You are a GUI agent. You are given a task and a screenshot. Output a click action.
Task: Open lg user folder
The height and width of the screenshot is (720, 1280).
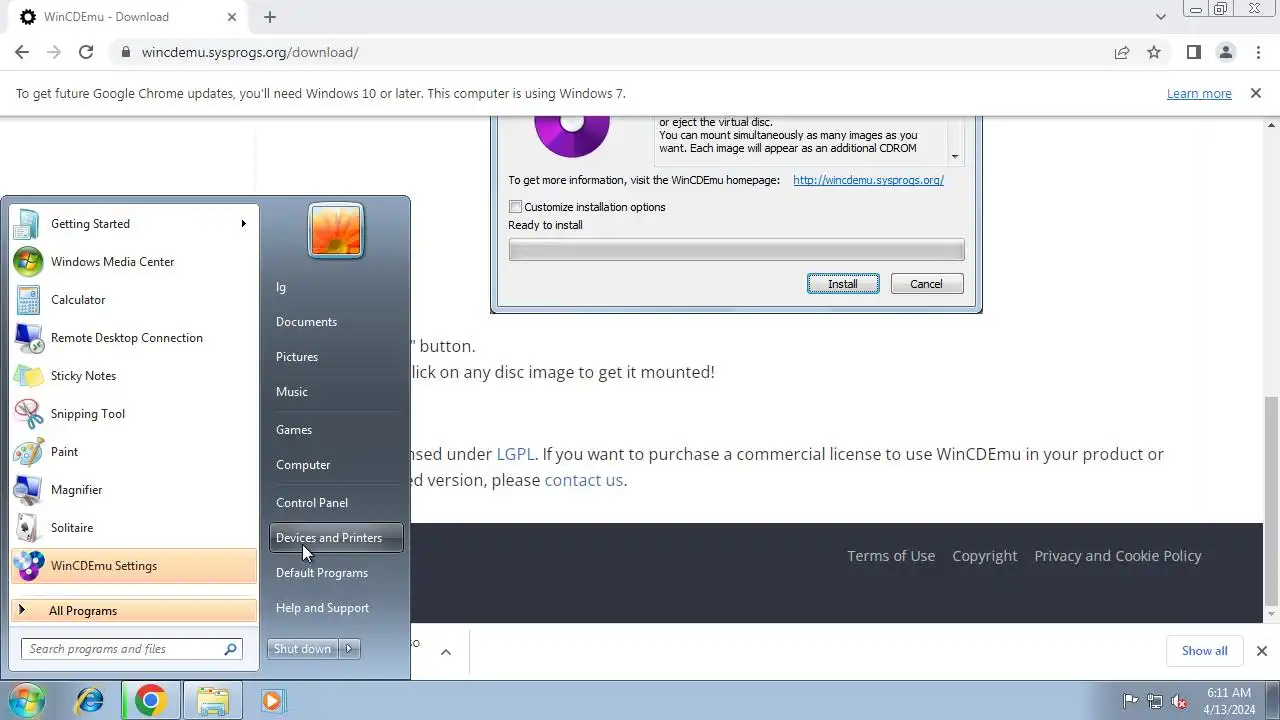tap(281, 287)
